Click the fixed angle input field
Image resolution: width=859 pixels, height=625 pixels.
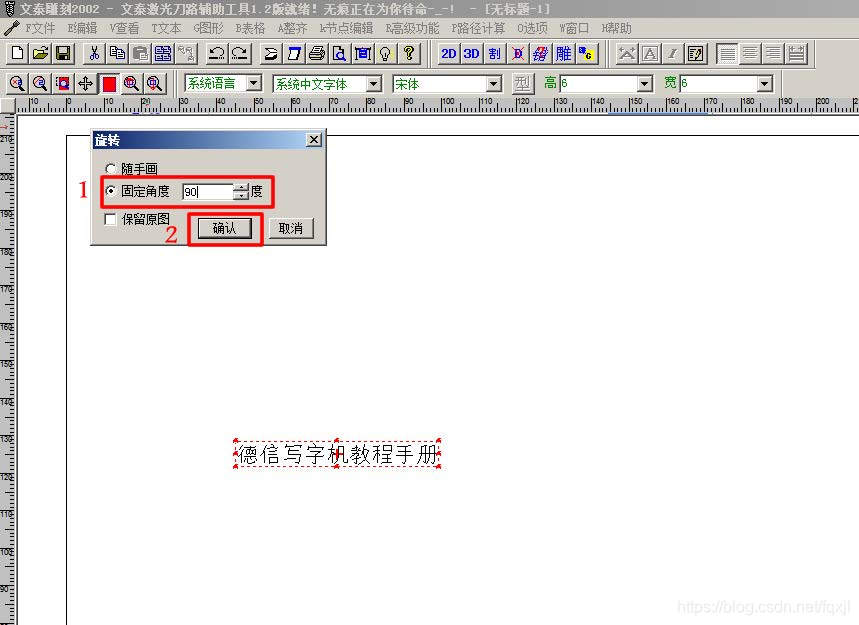208,192
